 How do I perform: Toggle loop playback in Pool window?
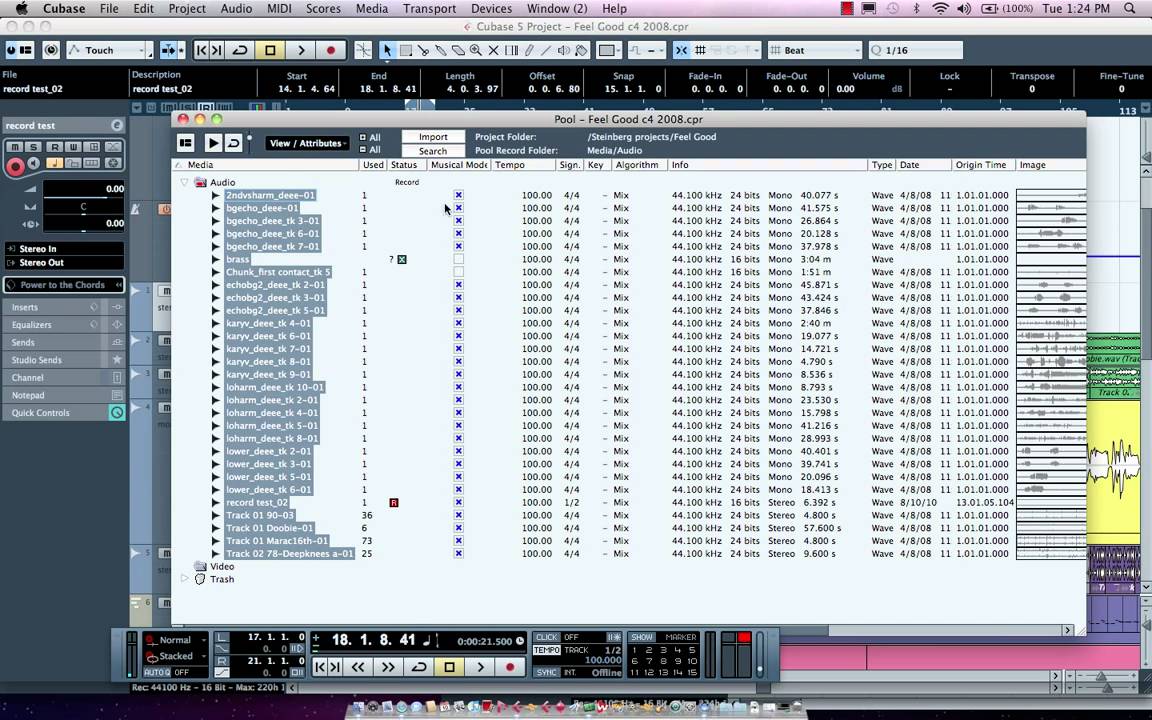(233, 143)
